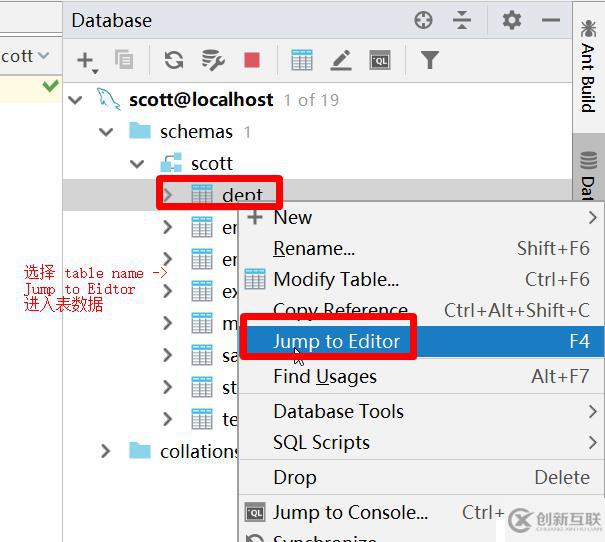Select Jump to Editor in the context menu
This screenshot has height=542, width=605.
(422, 341)
